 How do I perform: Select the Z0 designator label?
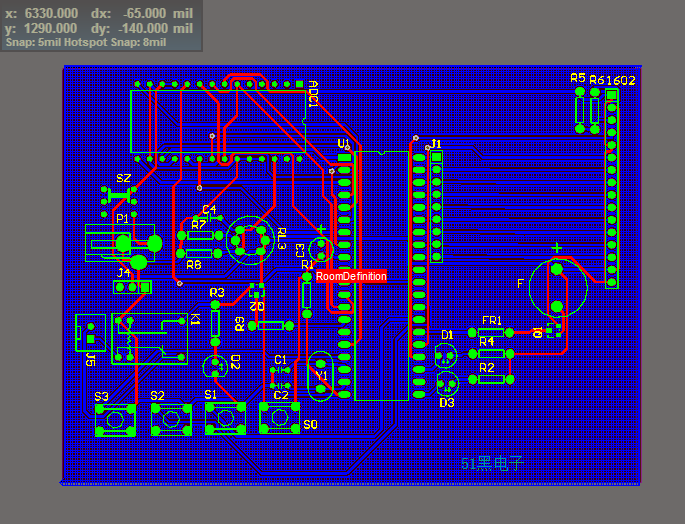257,306
